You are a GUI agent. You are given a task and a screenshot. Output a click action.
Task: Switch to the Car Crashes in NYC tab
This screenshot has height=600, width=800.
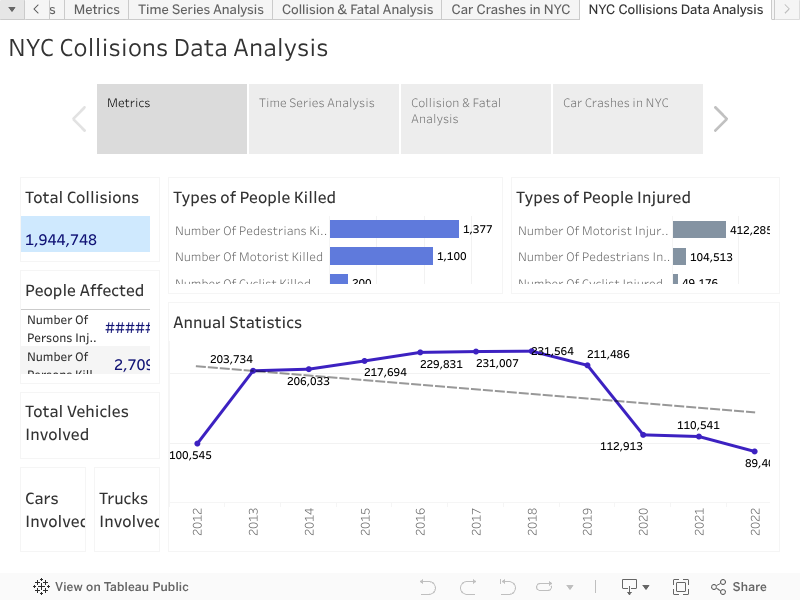(510, 9)
